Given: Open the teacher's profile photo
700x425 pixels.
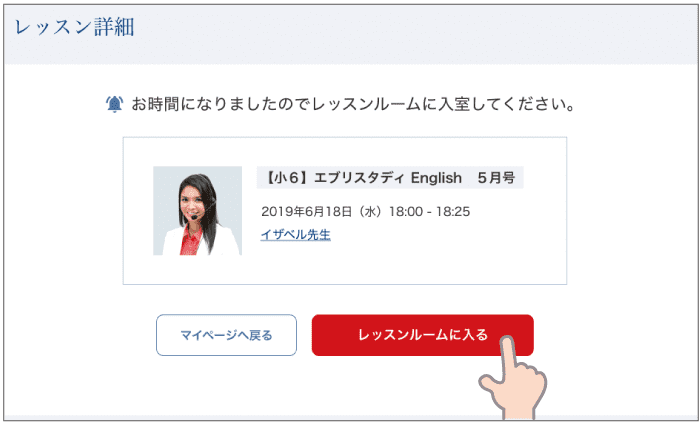Looking at the screenshot, I should pos(197,211).
